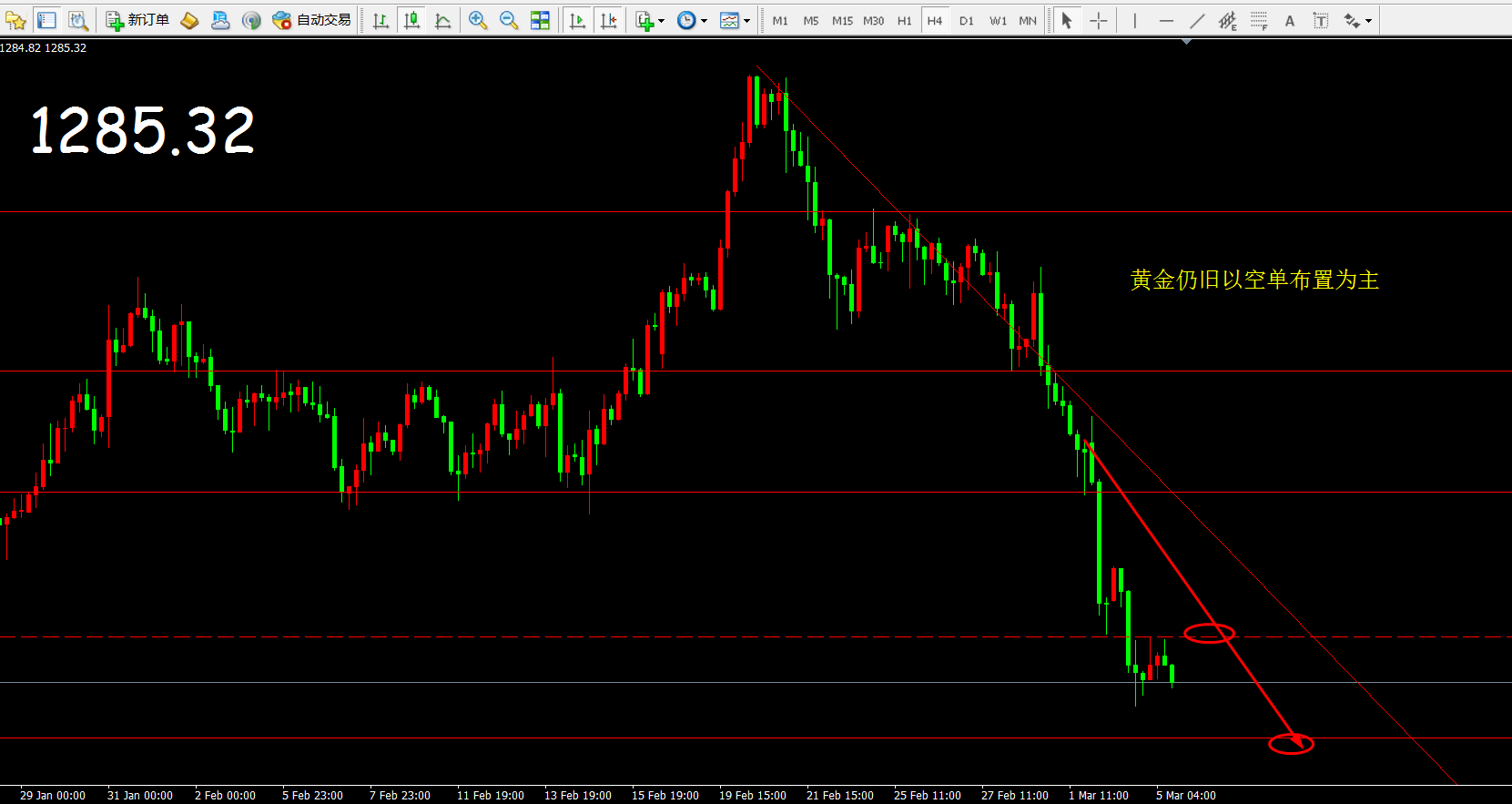
Task: Click the 29 Jan 00:00 time label
Action: [x=53, y=795]
